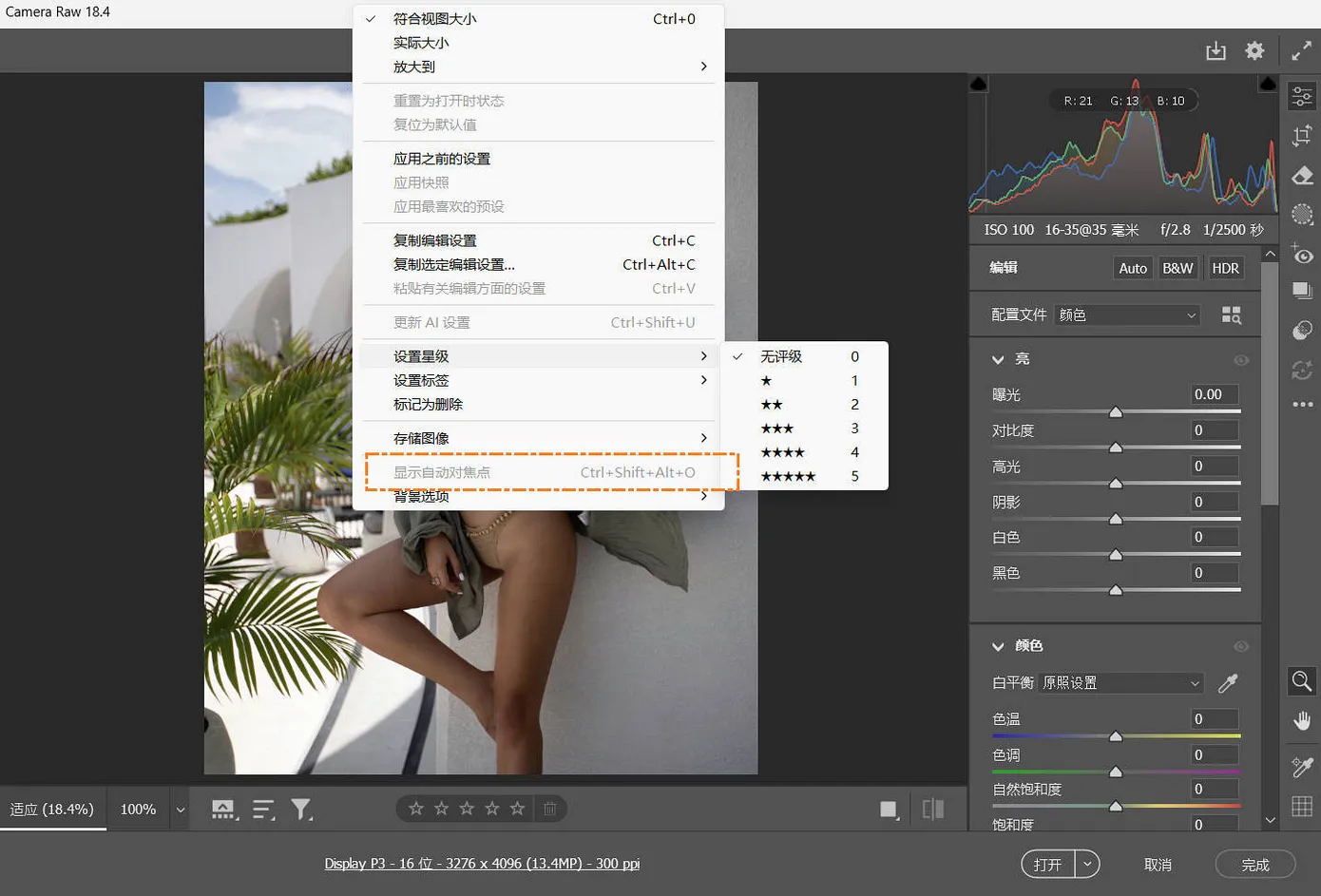Toggle visibility eye of 亮 panel
This screenshot has width=1321, height=896.
click(x=1240, y=360)
